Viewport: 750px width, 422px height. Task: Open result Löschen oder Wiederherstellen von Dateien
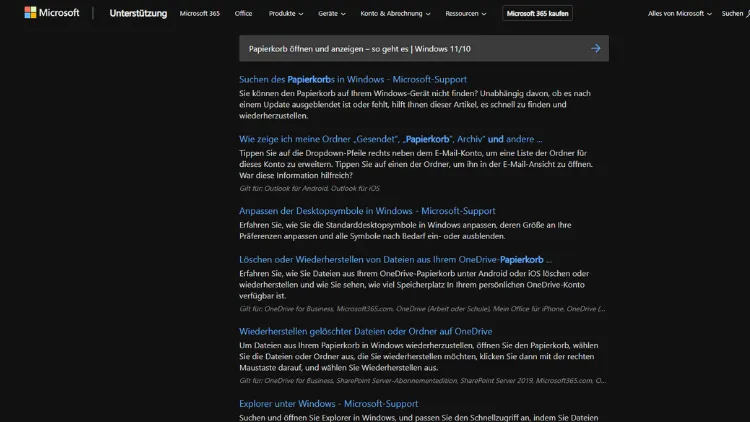(x=395, y=260)
